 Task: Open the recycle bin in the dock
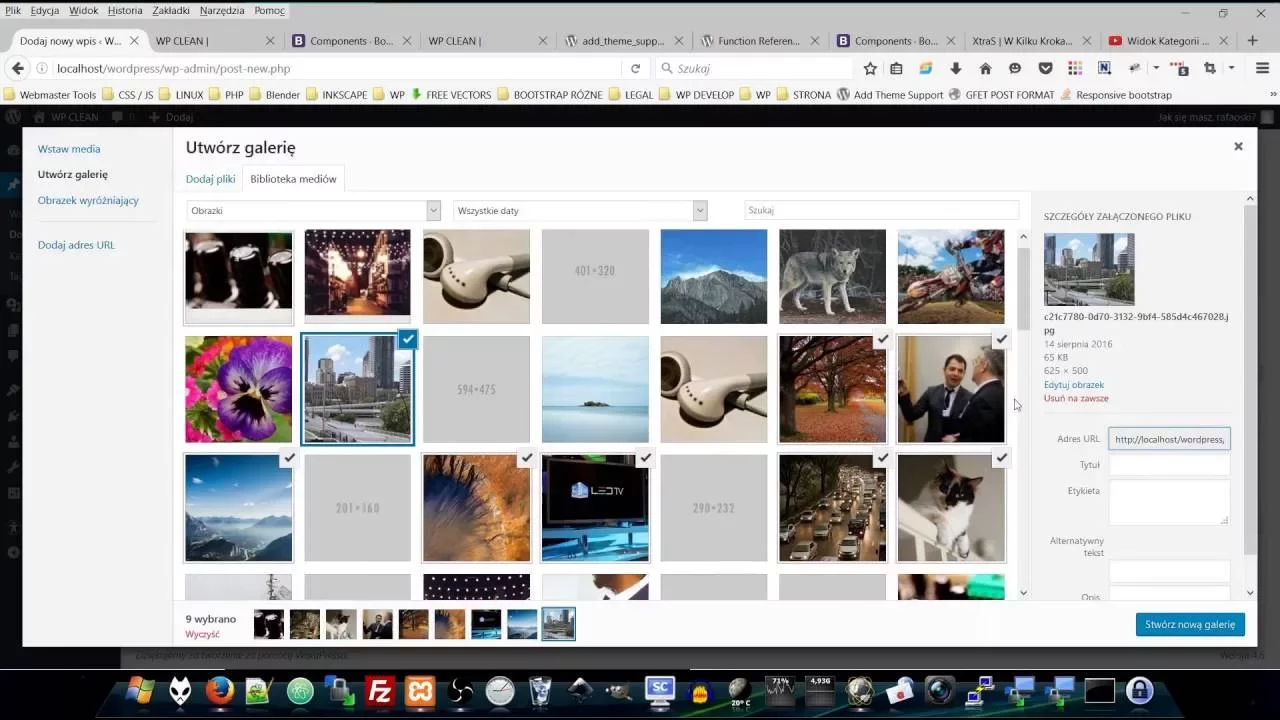coord(540,691)
